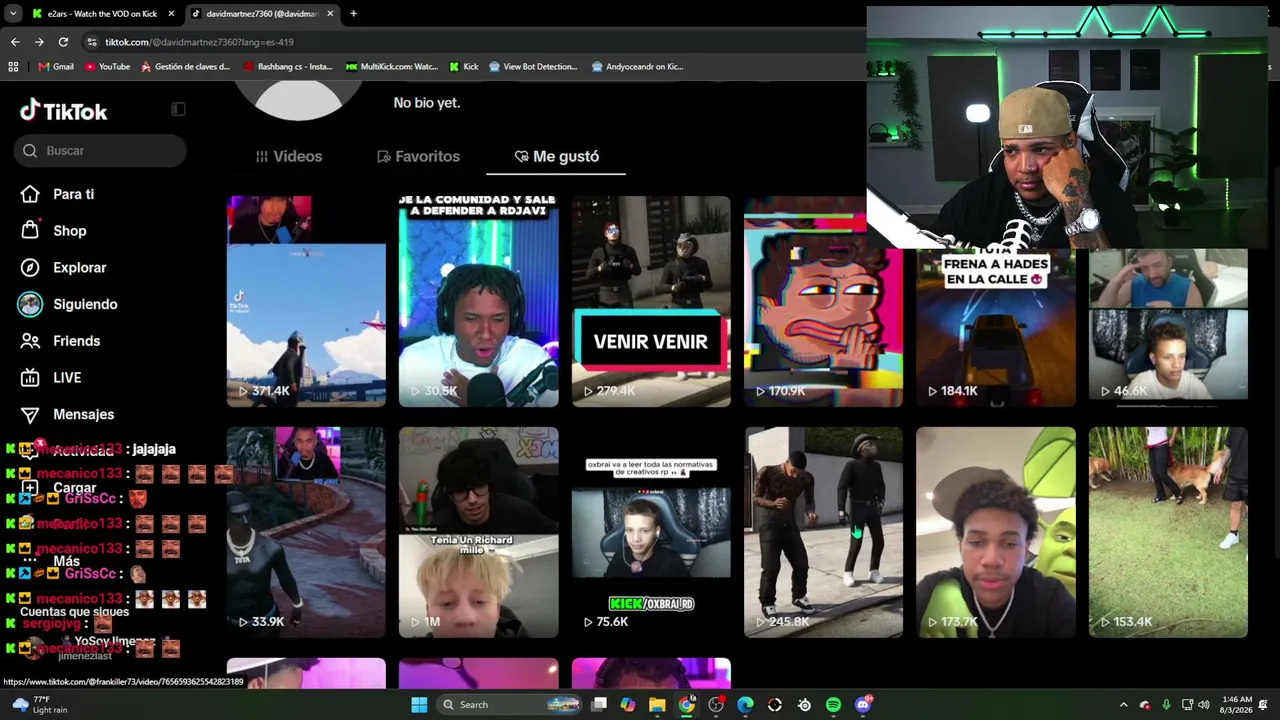This screenshot has width=1280, height=720.
Task: Open the Shop bag icon
Action: pos(30,231)
